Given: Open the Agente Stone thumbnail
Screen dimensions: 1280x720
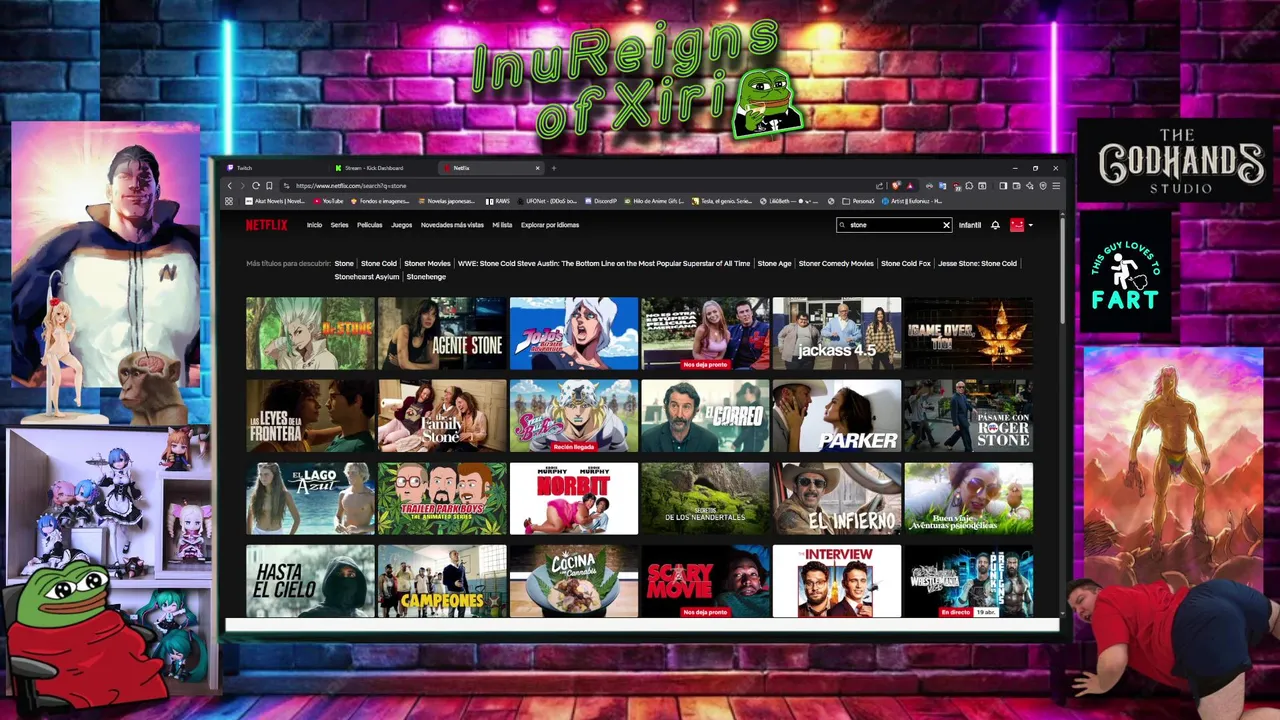Looking at the screenshot, I should 442,333.
